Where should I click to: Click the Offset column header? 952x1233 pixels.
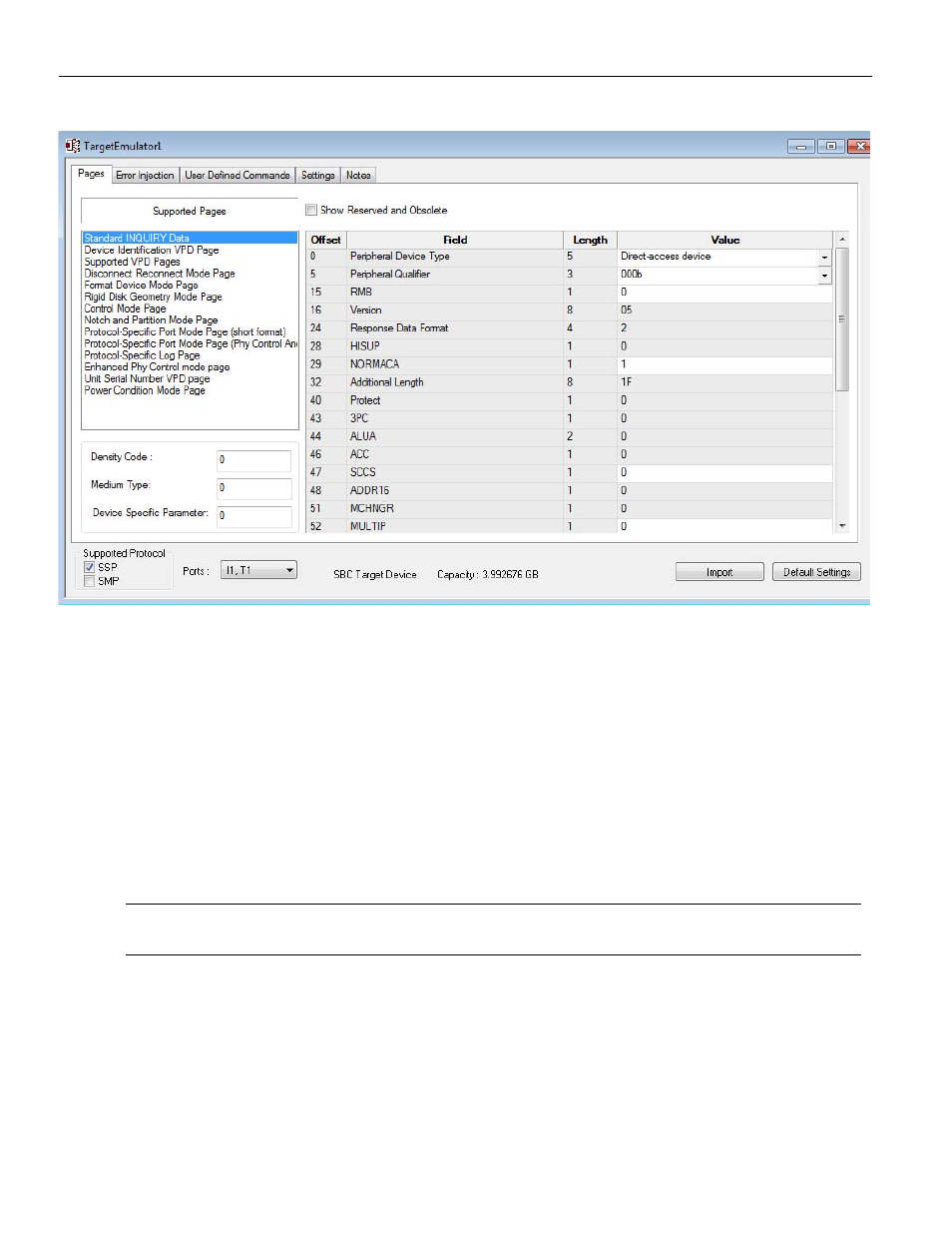click(x=325, y=241)
